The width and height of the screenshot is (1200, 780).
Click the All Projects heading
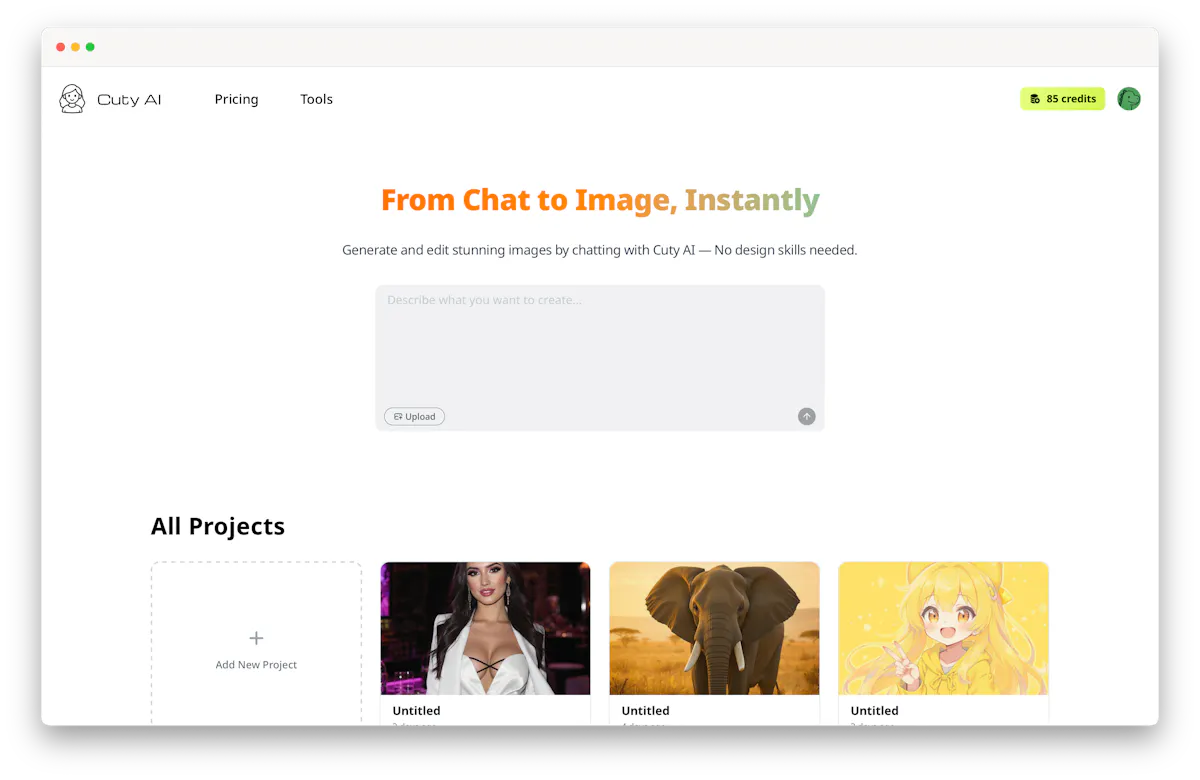(x=218, y=526)
